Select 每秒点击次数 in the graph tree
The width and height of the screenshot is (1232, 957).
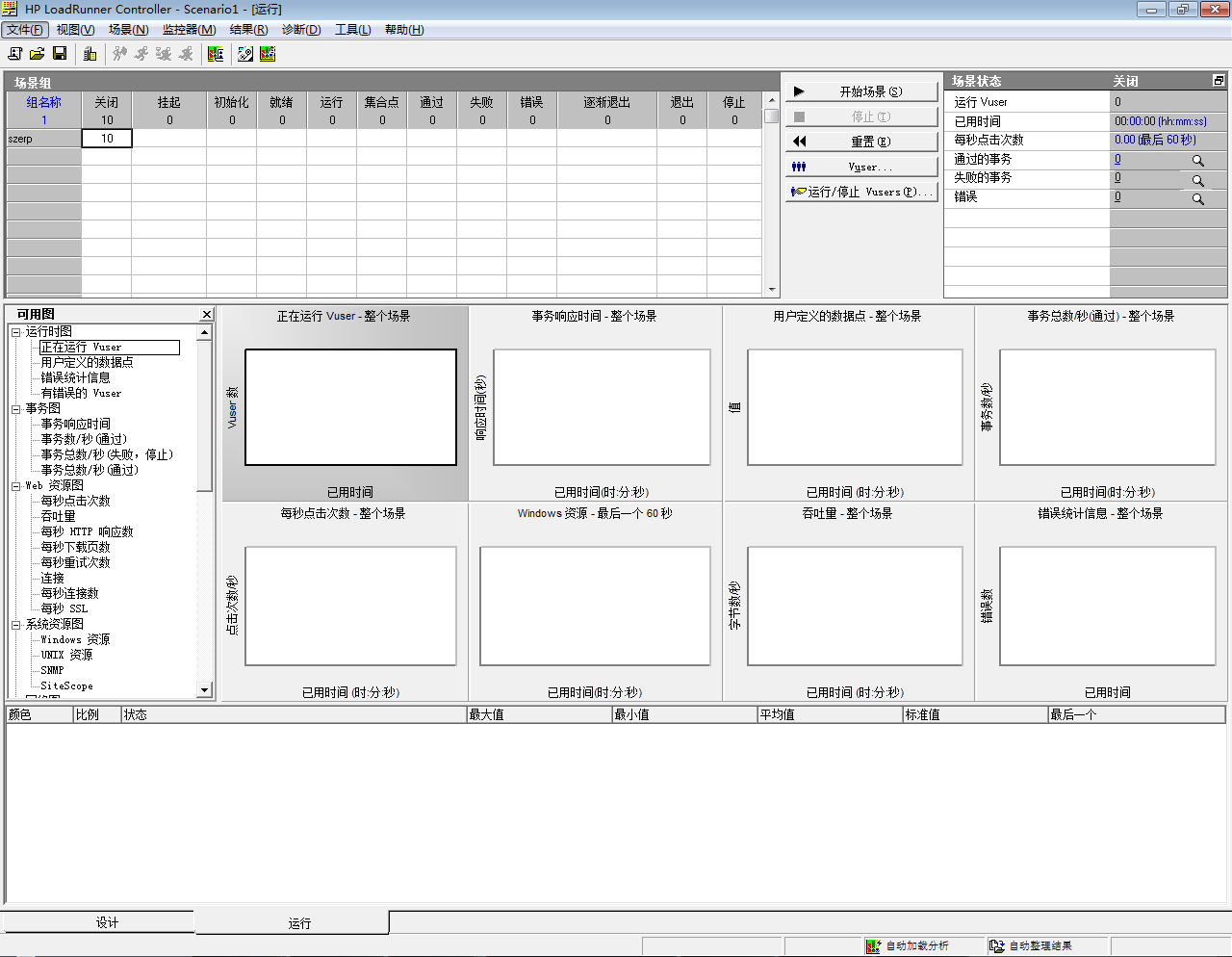pyautogui.click(x=75, y=502)
